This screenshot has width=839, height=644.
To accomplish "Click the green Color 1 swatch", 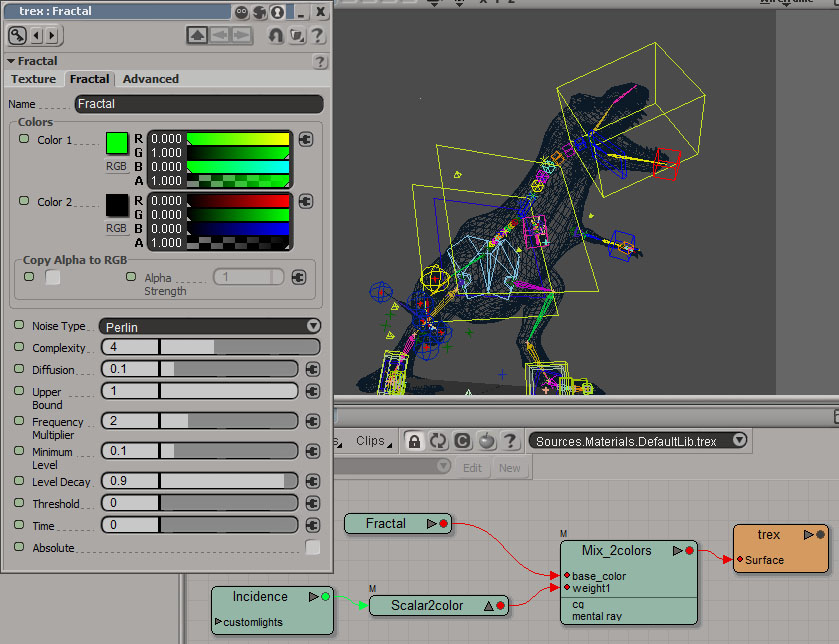I will point(117,143).
